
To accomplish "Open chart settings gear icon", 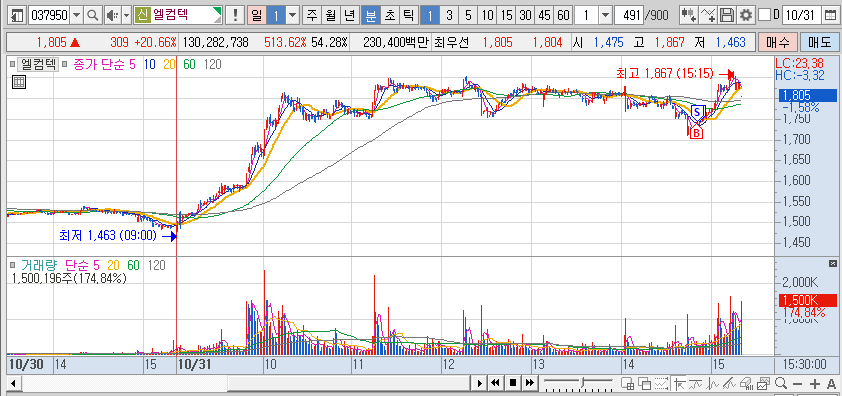I will (x=745, y=15).
